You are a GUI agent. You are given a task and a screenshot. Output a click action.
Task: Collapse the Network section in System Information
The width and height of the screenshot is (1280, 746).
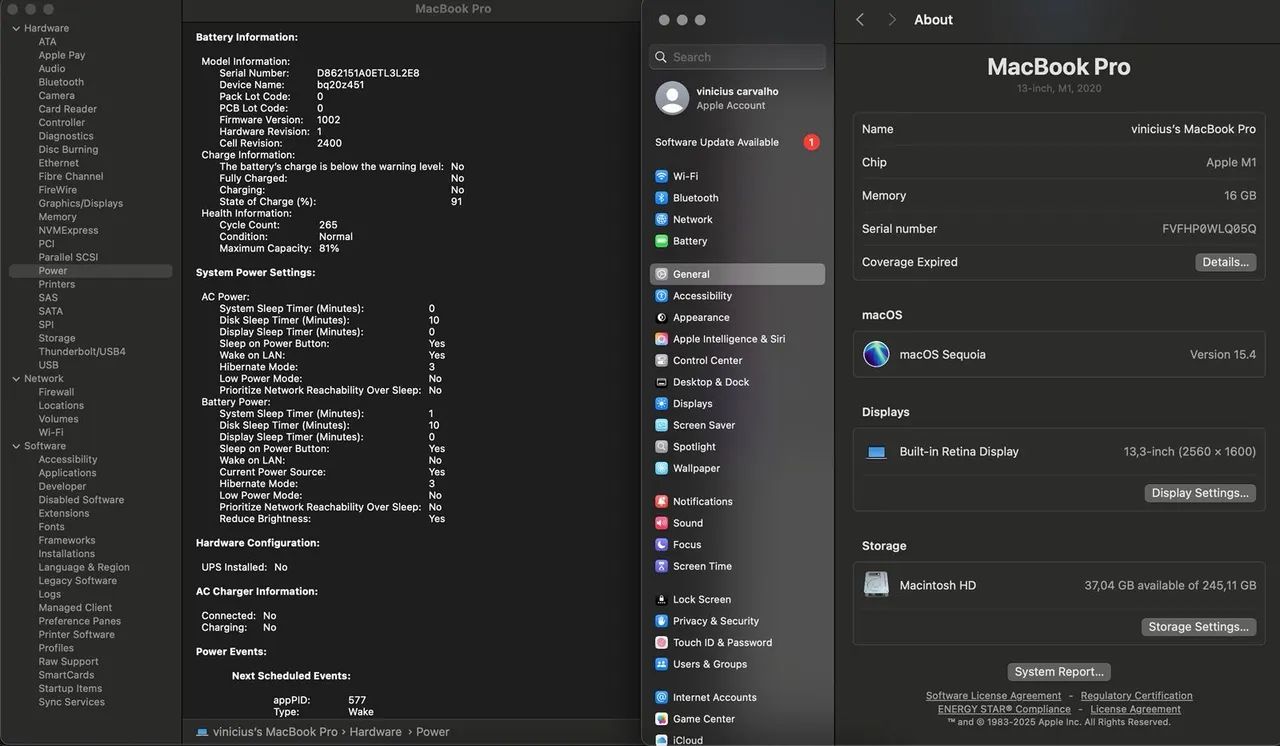click(x=16, y=379)
